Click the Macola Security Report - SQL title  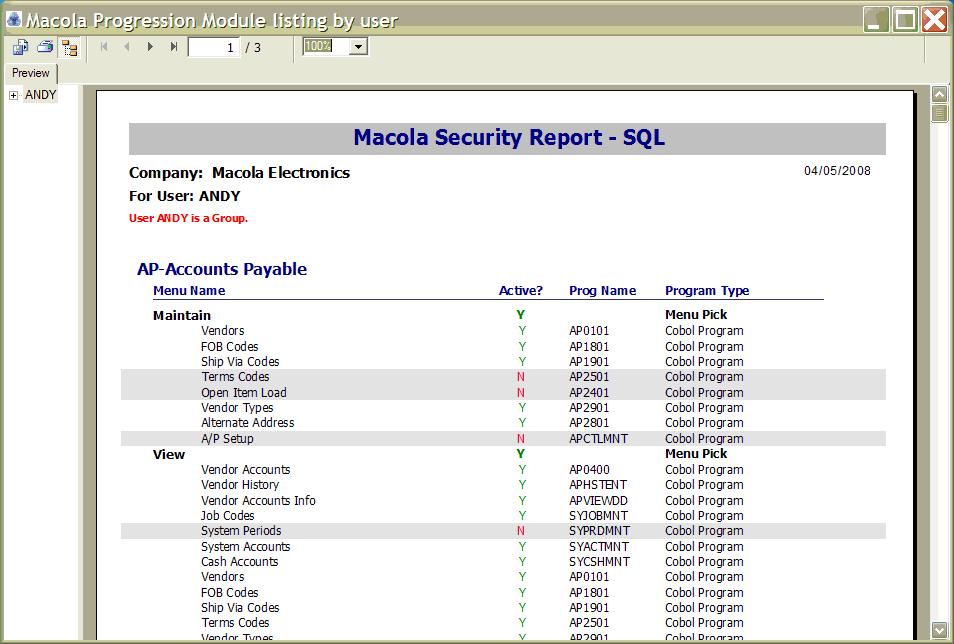click(x=509, y=138)
